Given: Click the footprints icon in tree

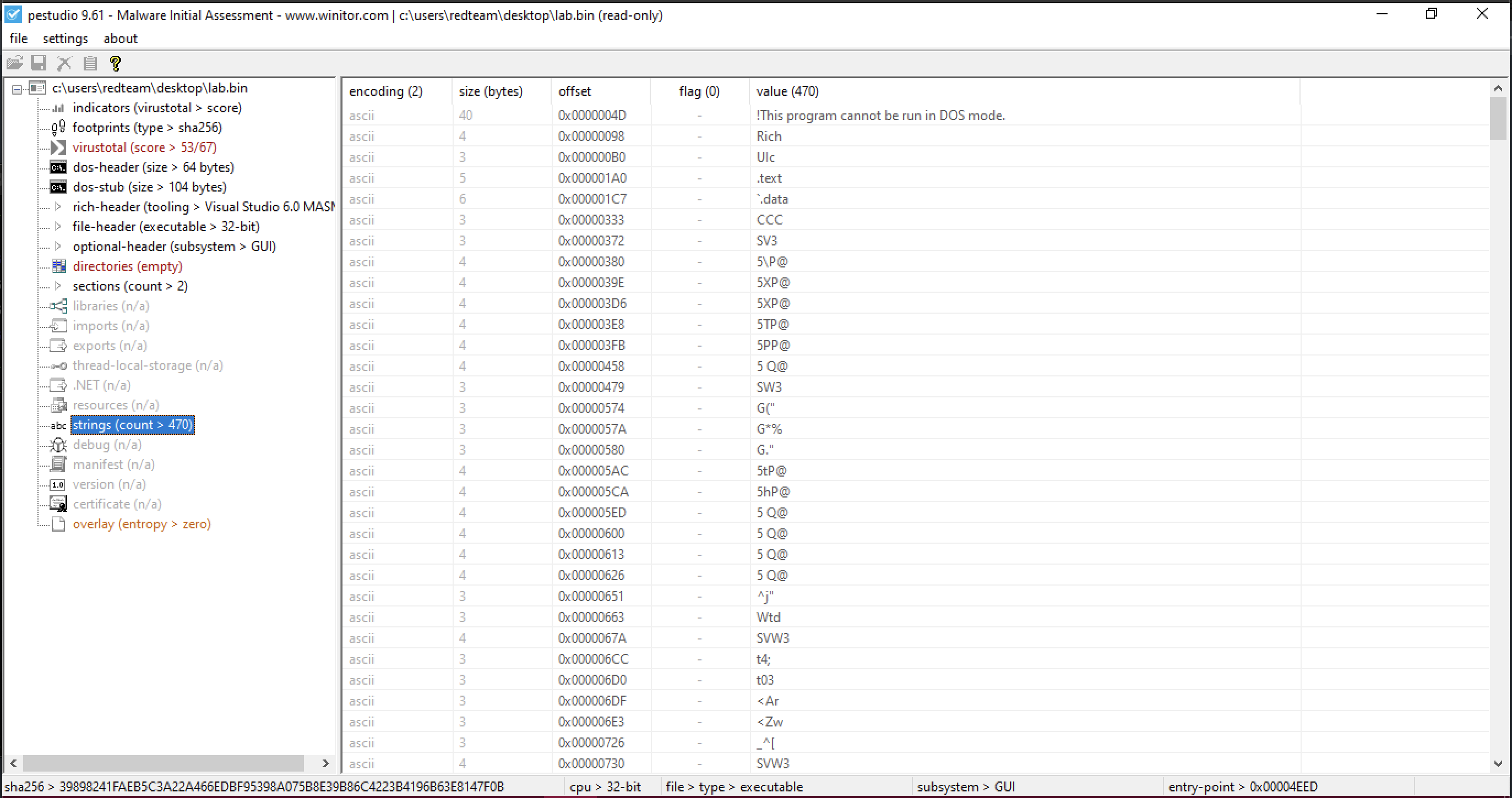Looking at the screenshot, I should (x=57, y=127).
